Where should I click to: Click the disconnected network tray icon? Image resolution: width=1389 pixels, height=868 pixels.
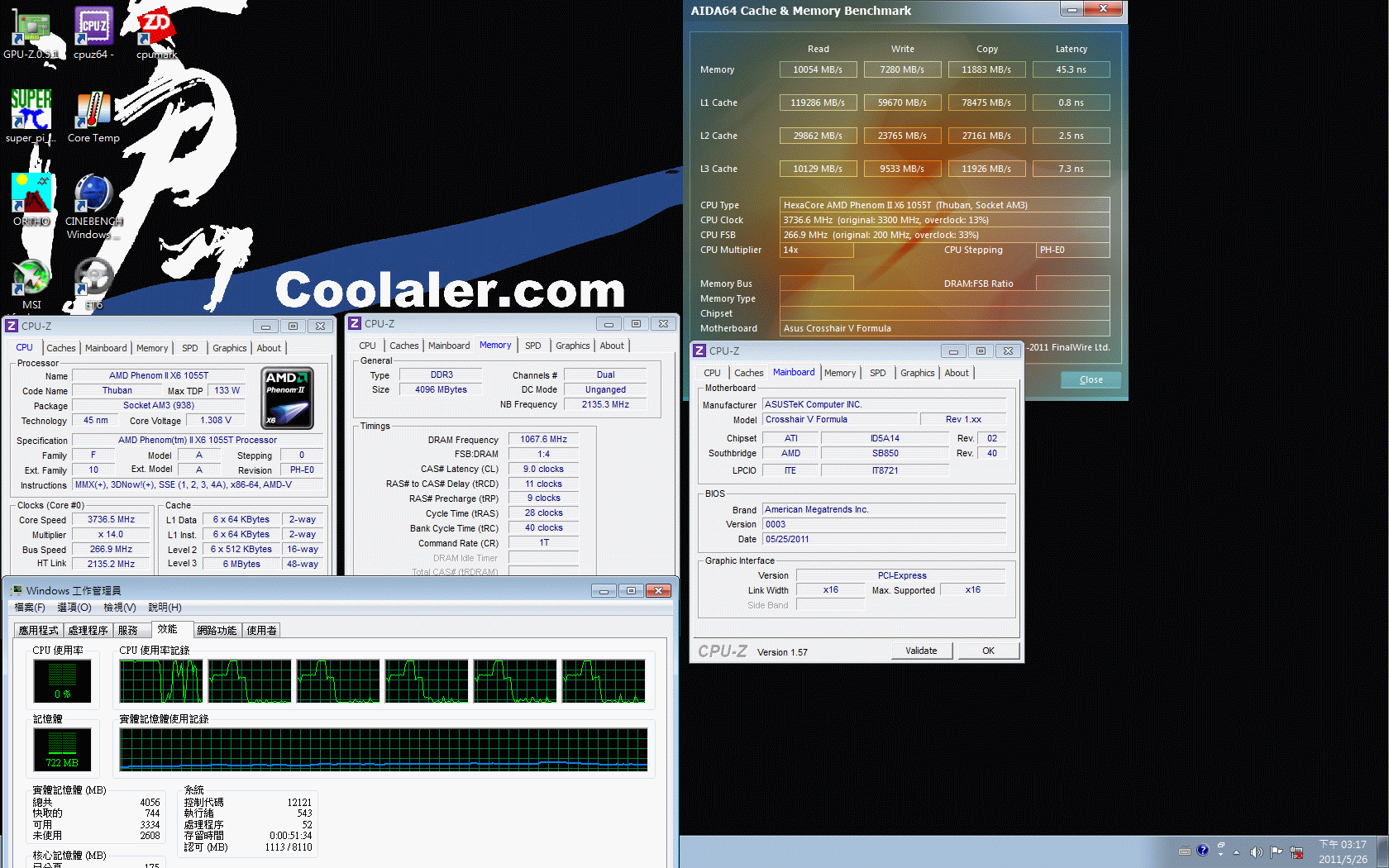pos(1296,851)
